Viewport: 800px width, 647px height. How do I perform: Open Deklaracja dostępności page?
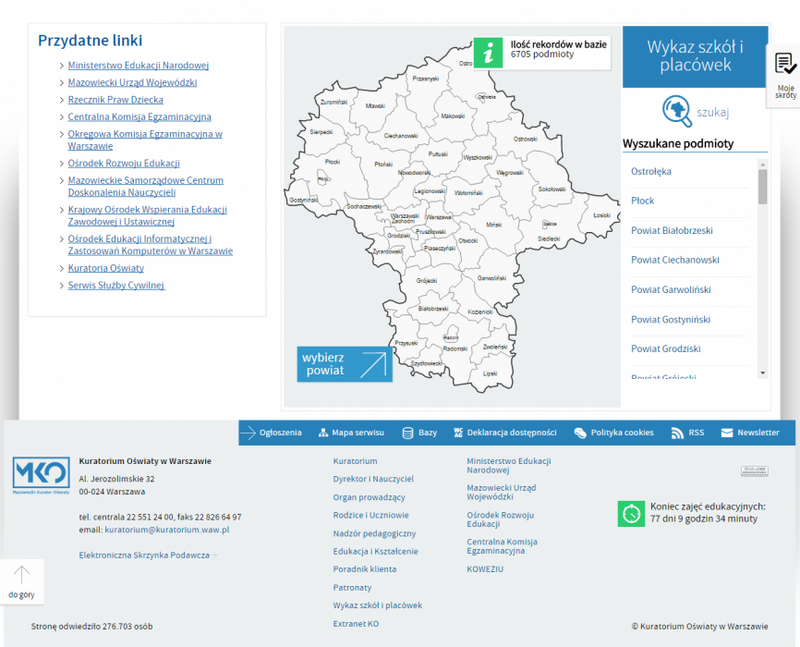pos(504,433)
